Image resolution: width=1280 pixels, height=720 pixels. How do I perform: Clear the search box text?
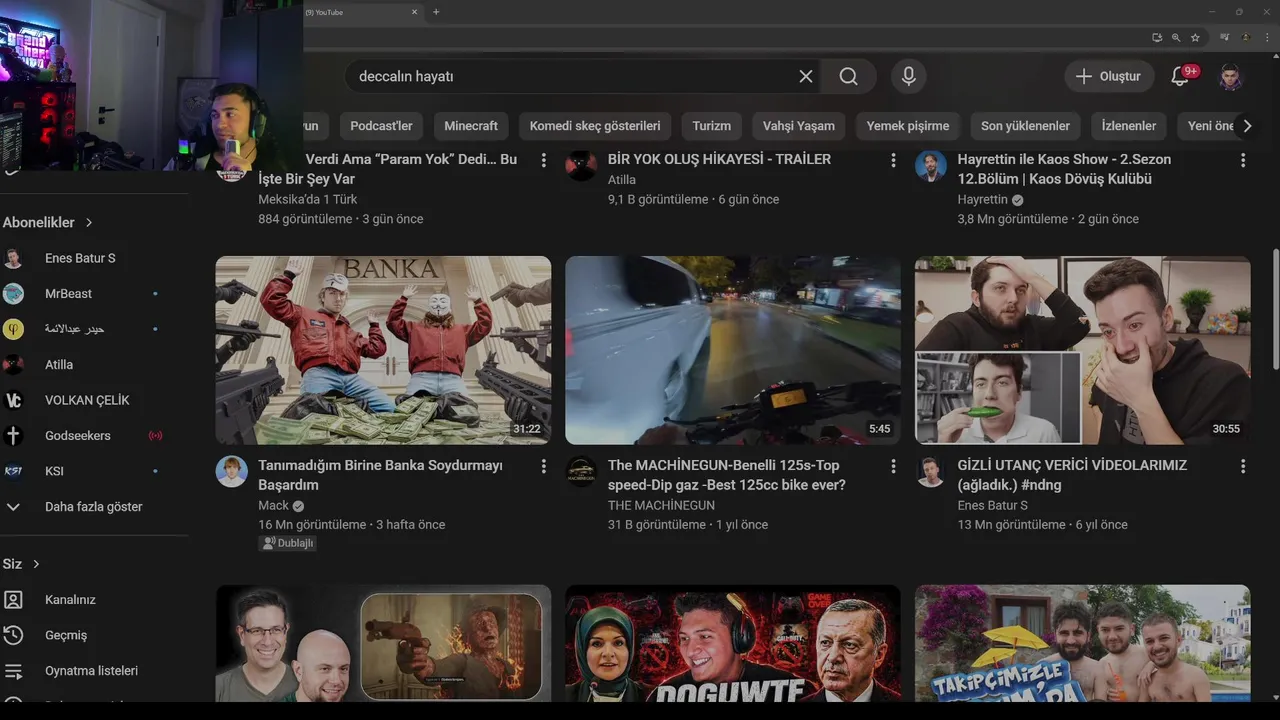806,76
